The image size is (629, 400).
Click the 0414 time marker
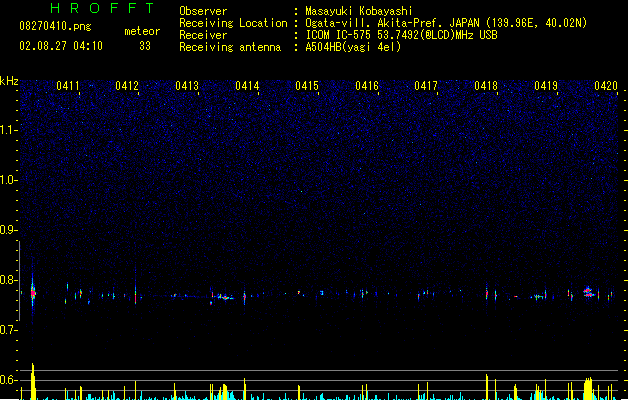point(247,86)
